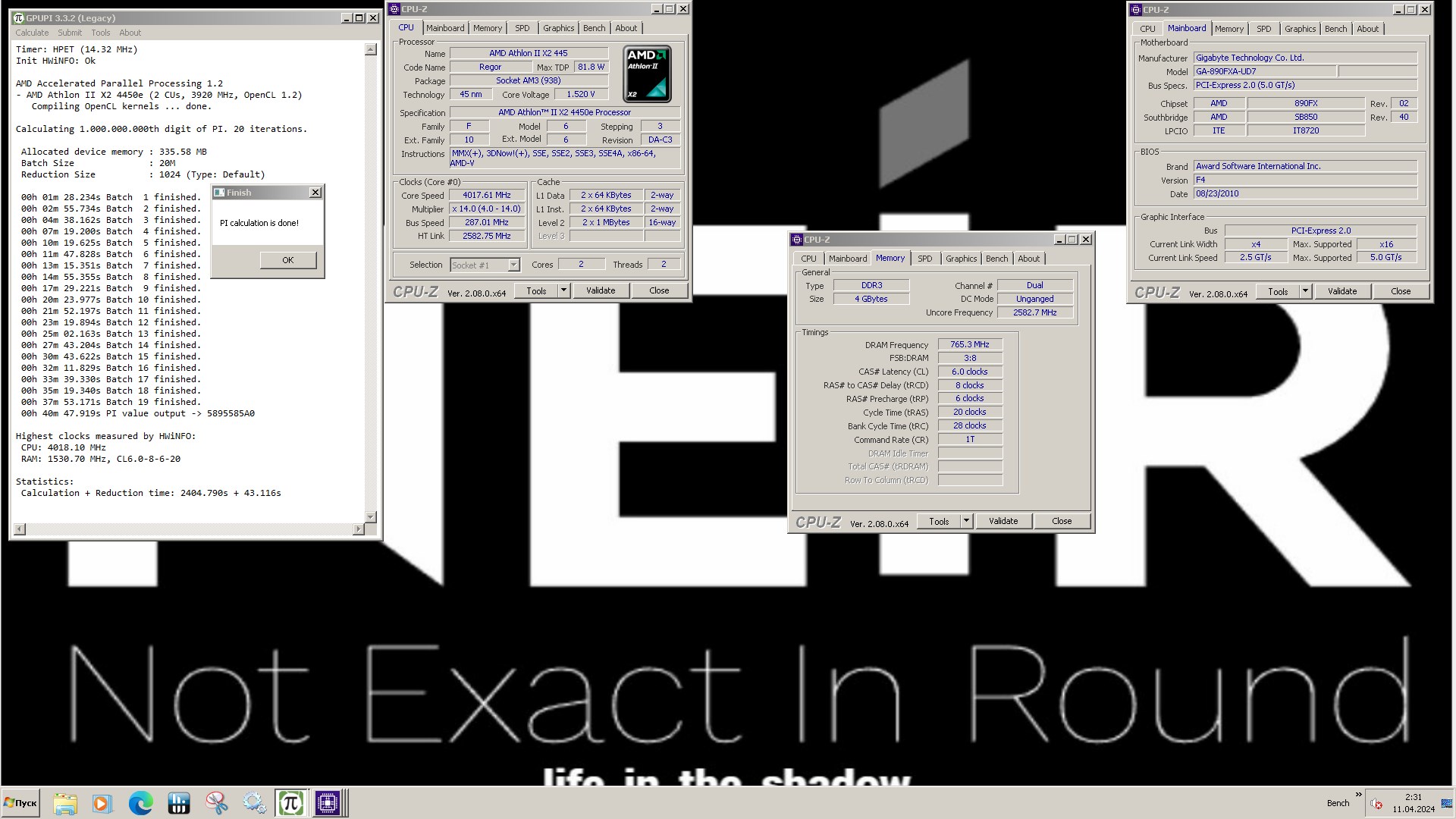Open the About menu in GPUPI
This screenshot has height=819, width=1456.
tap(130, 33)
